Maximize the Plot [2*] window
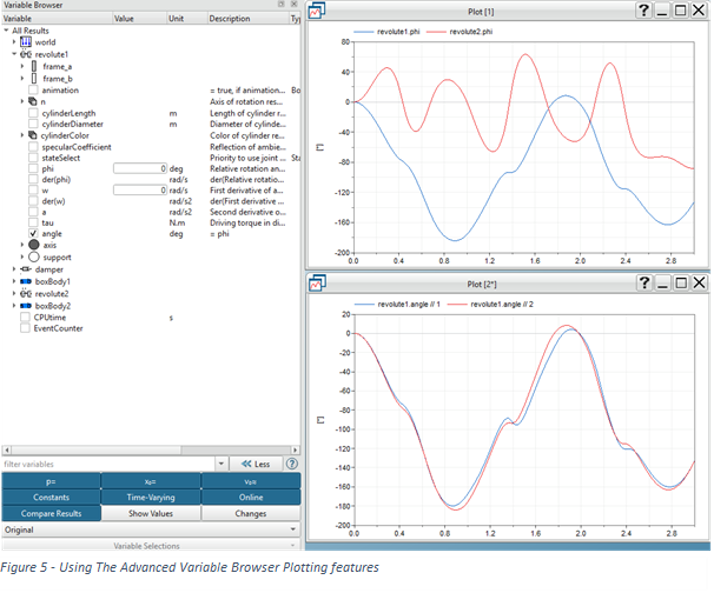Screen dimensions: 714x593 [x=681, y=283]
